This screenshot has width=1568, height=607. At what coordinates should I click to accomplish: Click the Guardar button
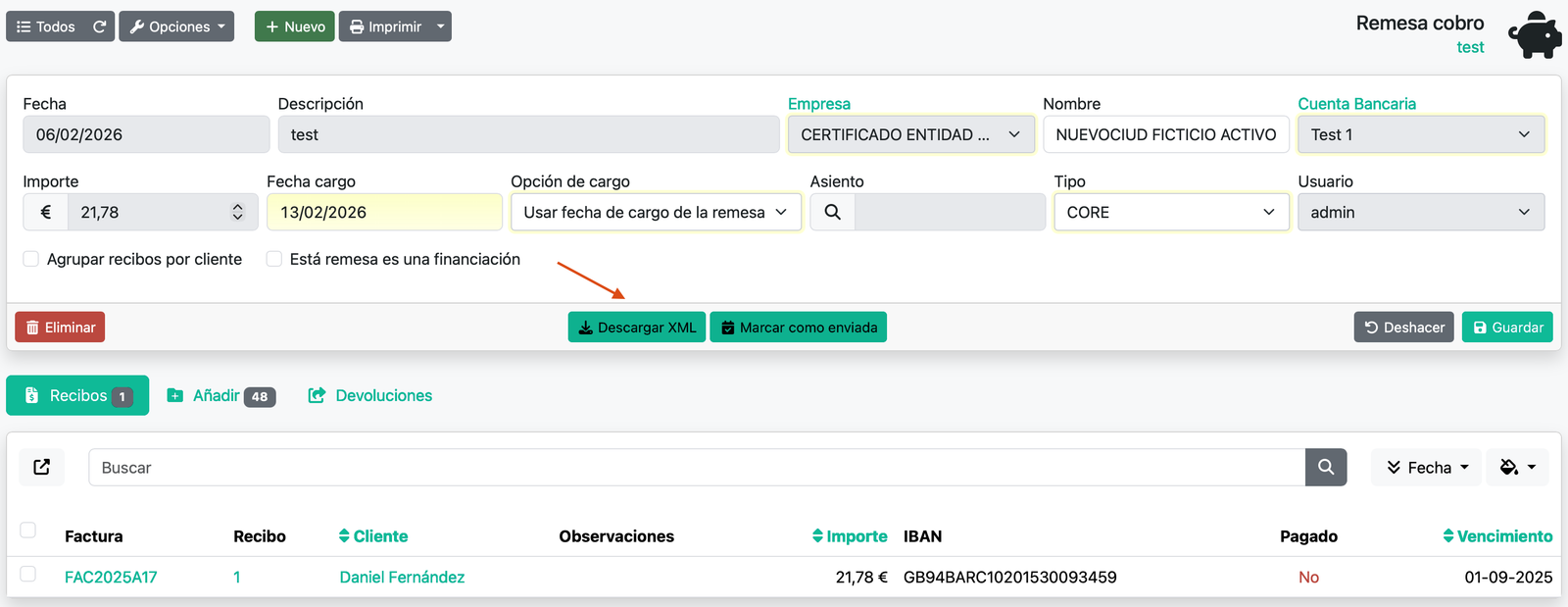point(1507,328)
